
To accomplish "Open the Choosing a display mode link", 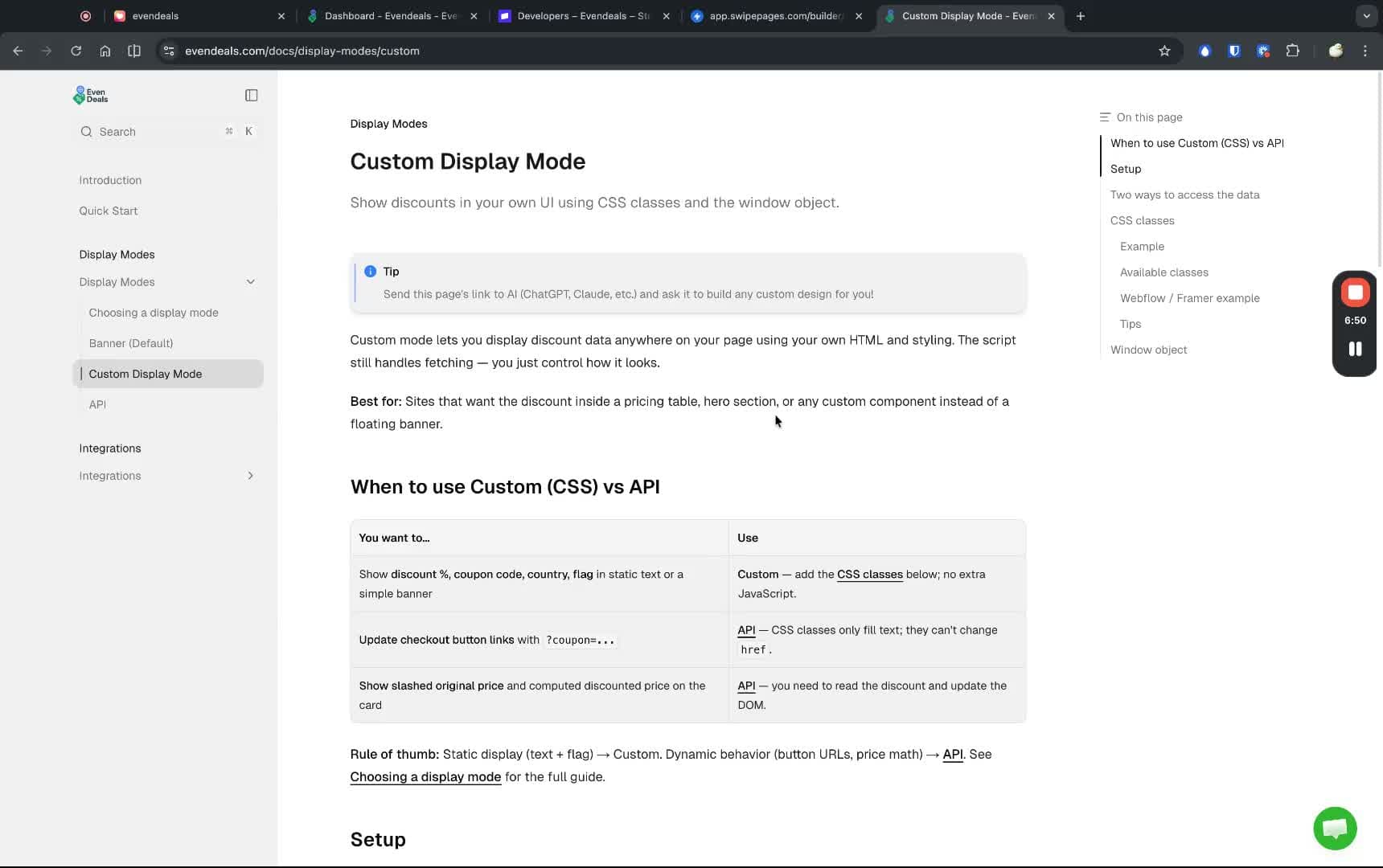I will (425, 777).
